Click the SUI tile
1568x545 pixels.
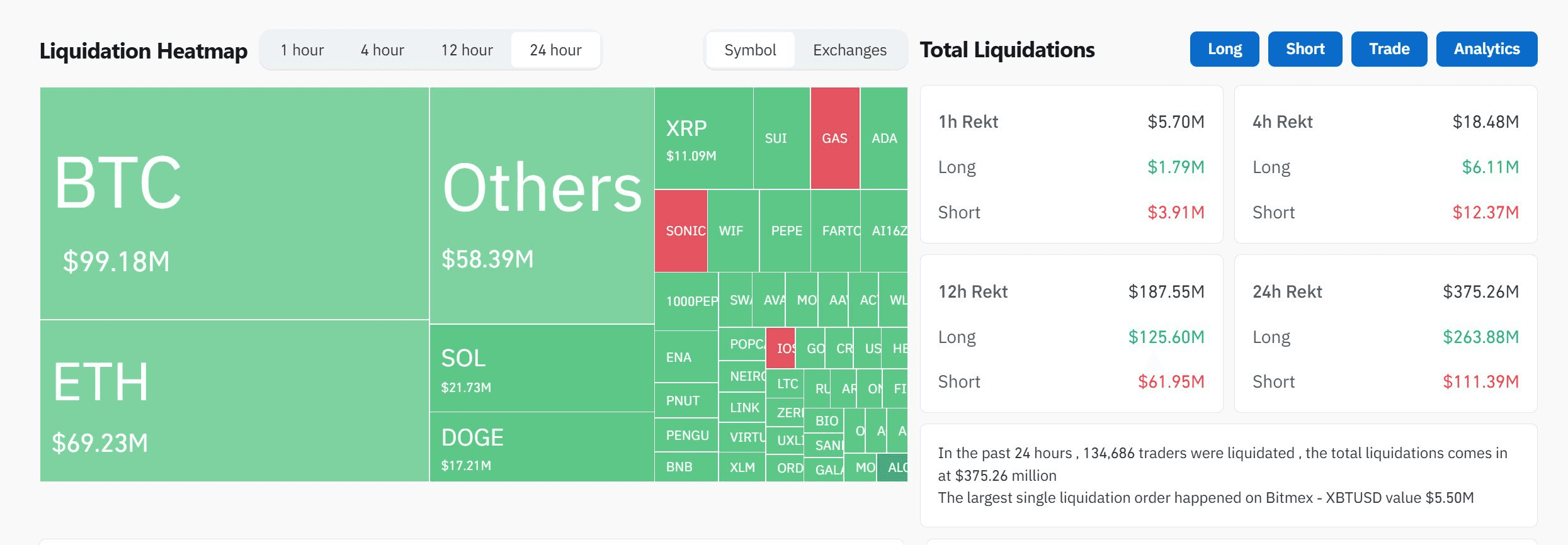point(781,138)
